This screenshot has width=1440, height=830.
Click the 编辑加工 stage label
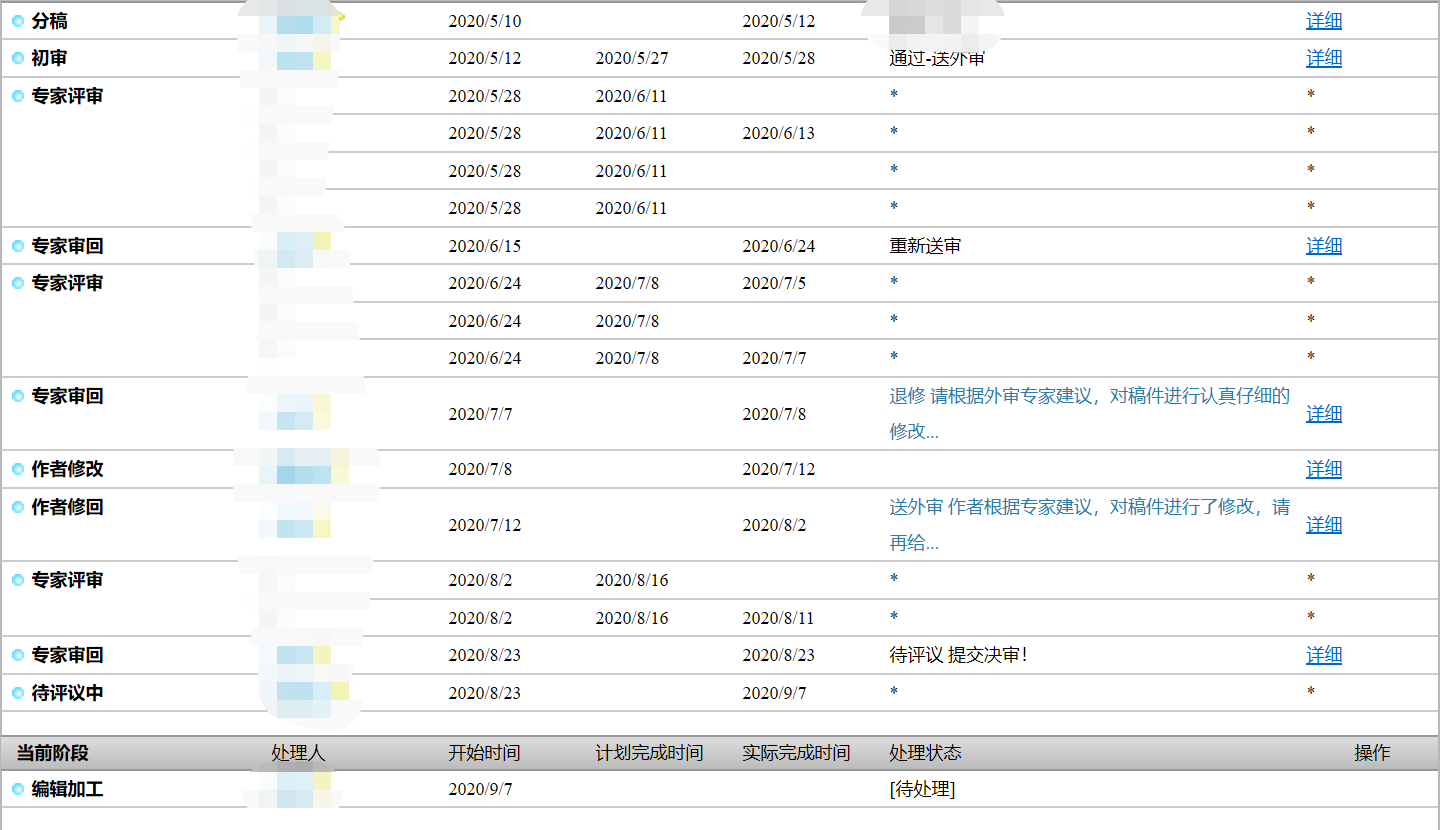[x=67, y=789]
